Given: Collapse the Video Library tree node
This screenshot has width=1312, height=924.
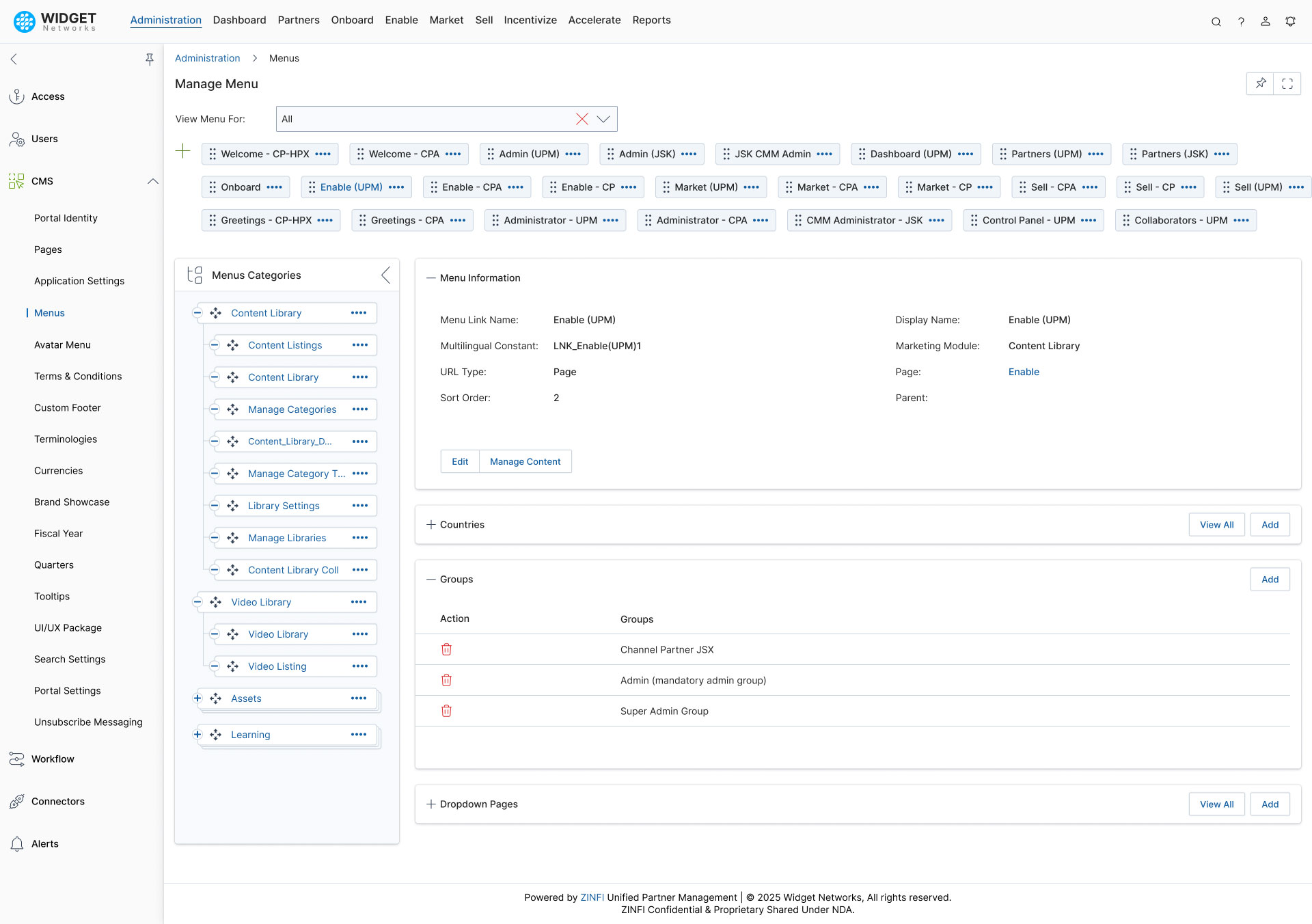Looking at the screenshot, I should [197, 602].
